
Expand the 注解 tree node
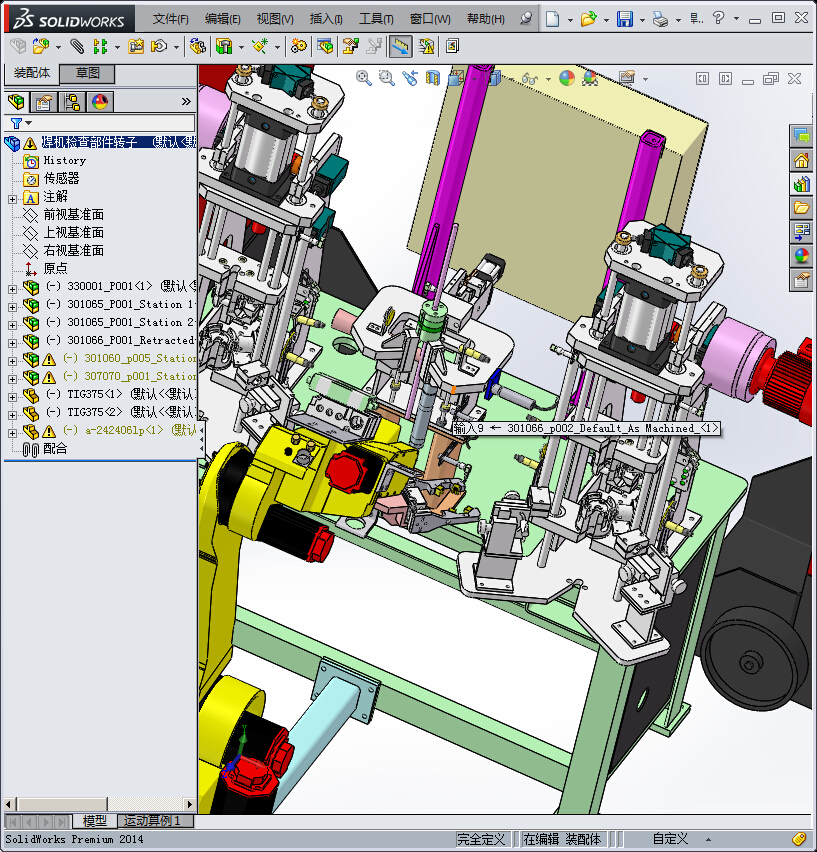(12, 199)
